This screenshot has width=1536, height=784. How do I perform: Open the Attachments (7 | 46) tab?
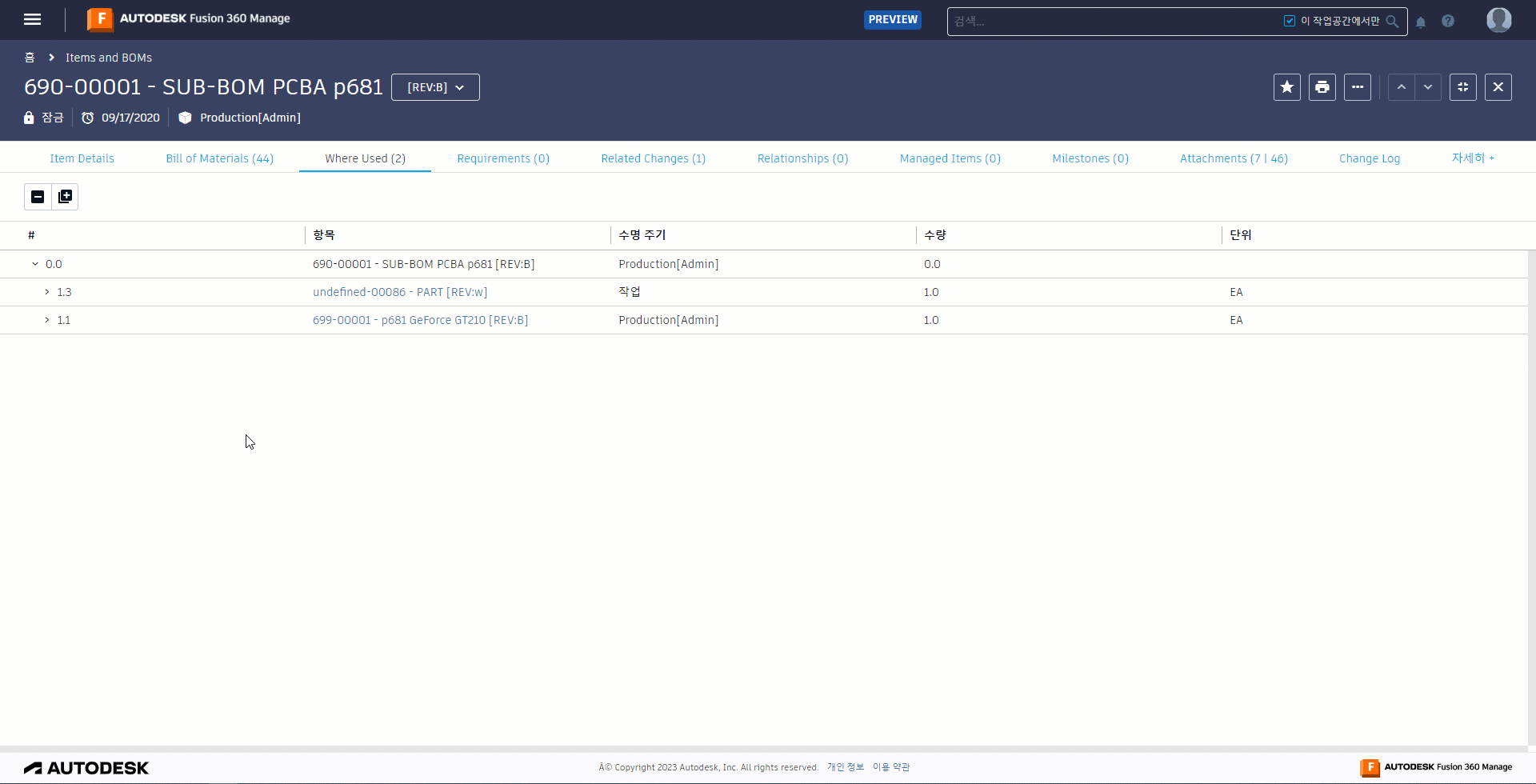pyautogui.click(x=1234, y=158)
